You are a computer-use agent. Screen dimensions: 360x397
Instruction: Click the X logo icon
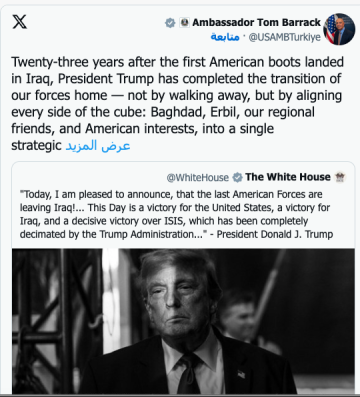click(20, 22)
